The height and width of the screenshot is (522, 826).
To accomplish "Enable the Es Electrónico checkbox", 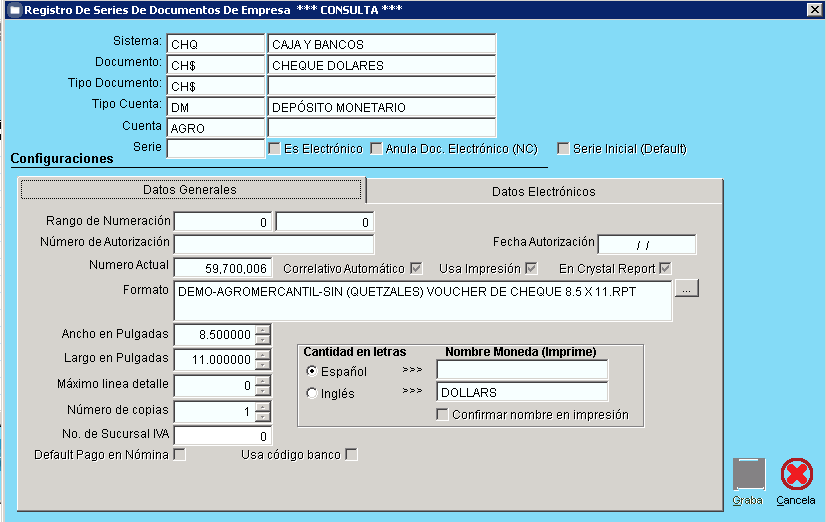I will [275, 149].
